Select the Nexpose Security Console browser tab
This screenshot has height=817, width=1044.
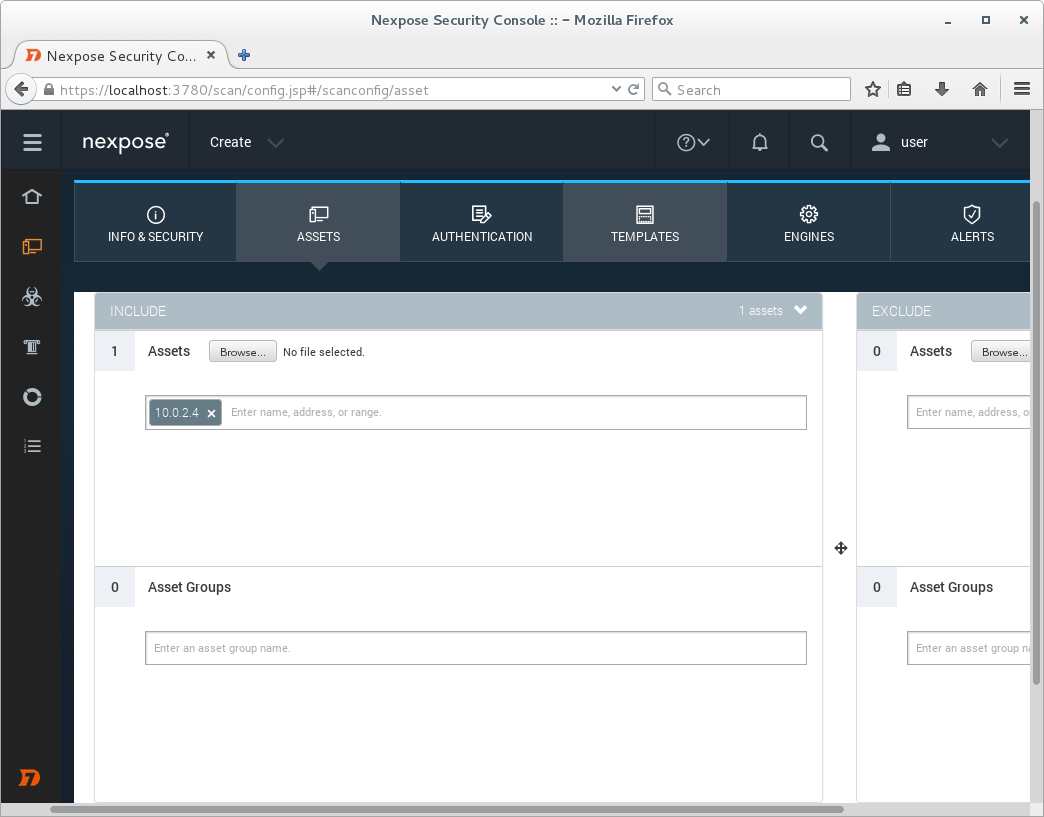click(x=120, y=55)
